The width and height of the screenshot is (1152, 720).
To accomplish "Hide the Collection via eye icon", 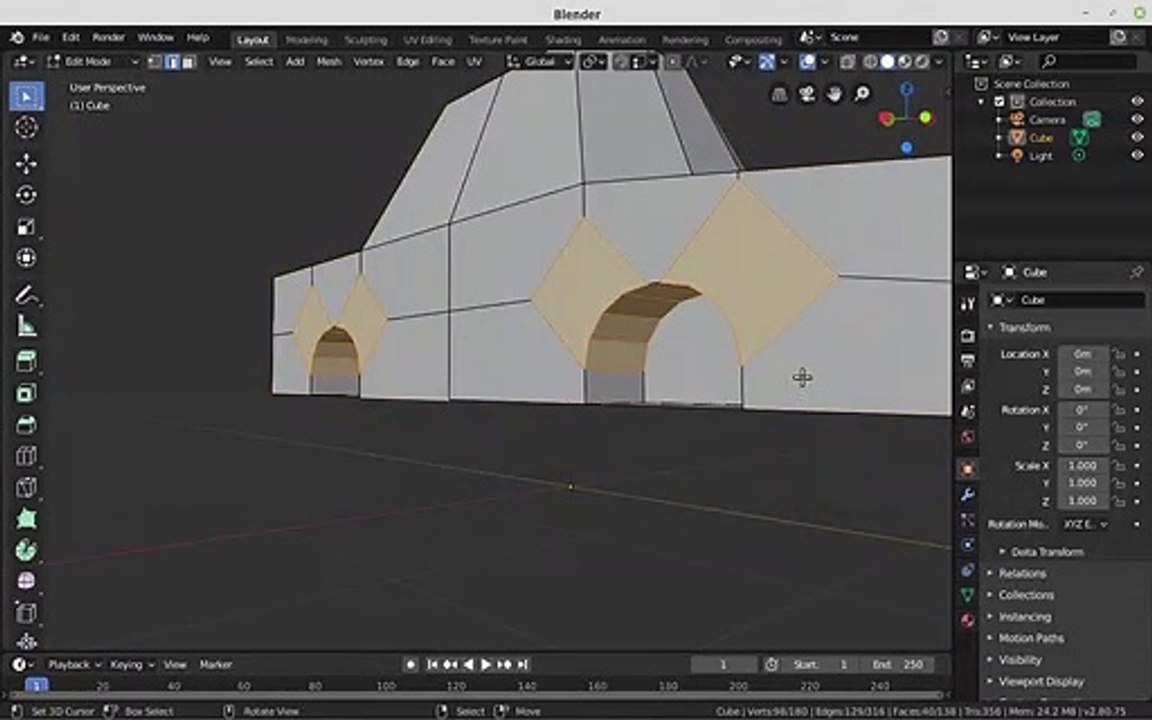I will [1137, 101].
